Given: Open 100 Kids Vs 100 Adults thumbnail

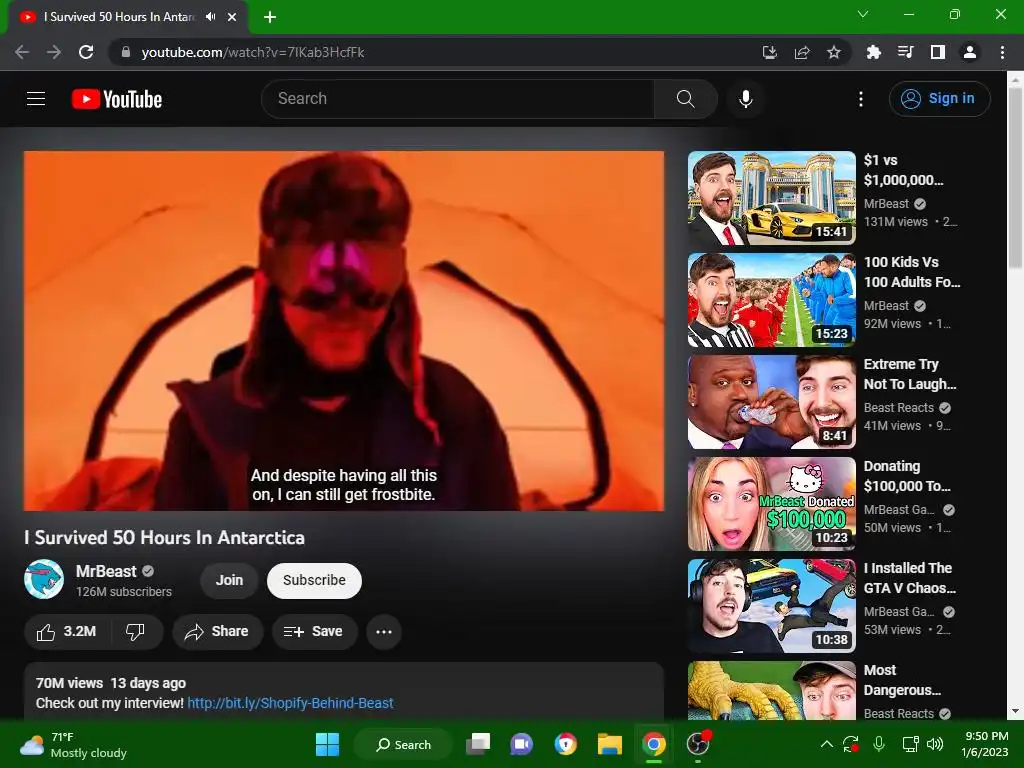Looking at the screenshot, I should click(771, 300).
